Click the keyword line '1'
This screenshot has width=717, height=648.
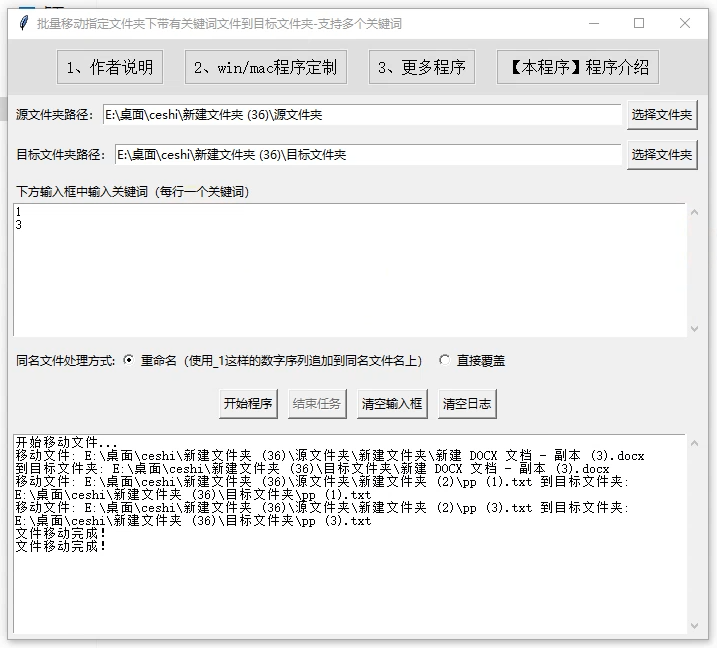[18, 211]
